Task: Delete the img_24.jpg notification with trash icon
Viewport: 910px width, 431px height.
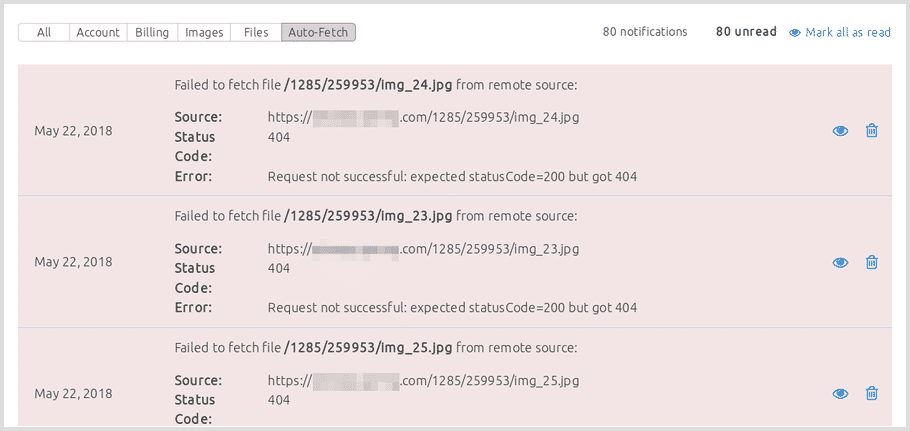Action: coord(871,131)
